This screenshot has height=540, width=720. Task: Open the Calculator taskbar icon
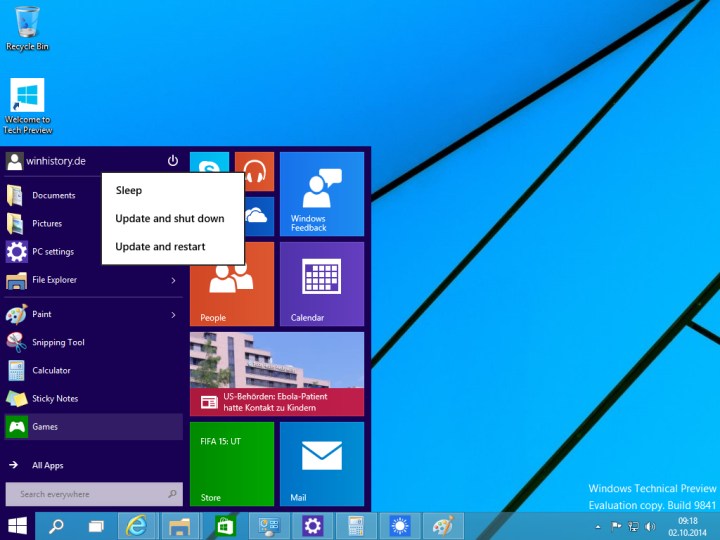[x=356, y=526]
